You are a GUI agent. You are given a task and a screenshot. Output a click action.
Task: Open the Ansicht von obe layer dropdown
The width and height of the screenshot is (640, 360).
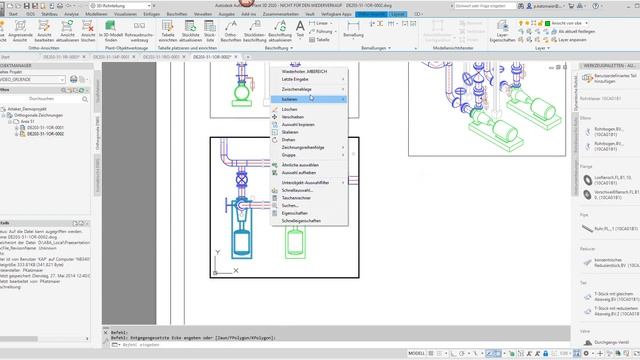[x=587, y=23]
